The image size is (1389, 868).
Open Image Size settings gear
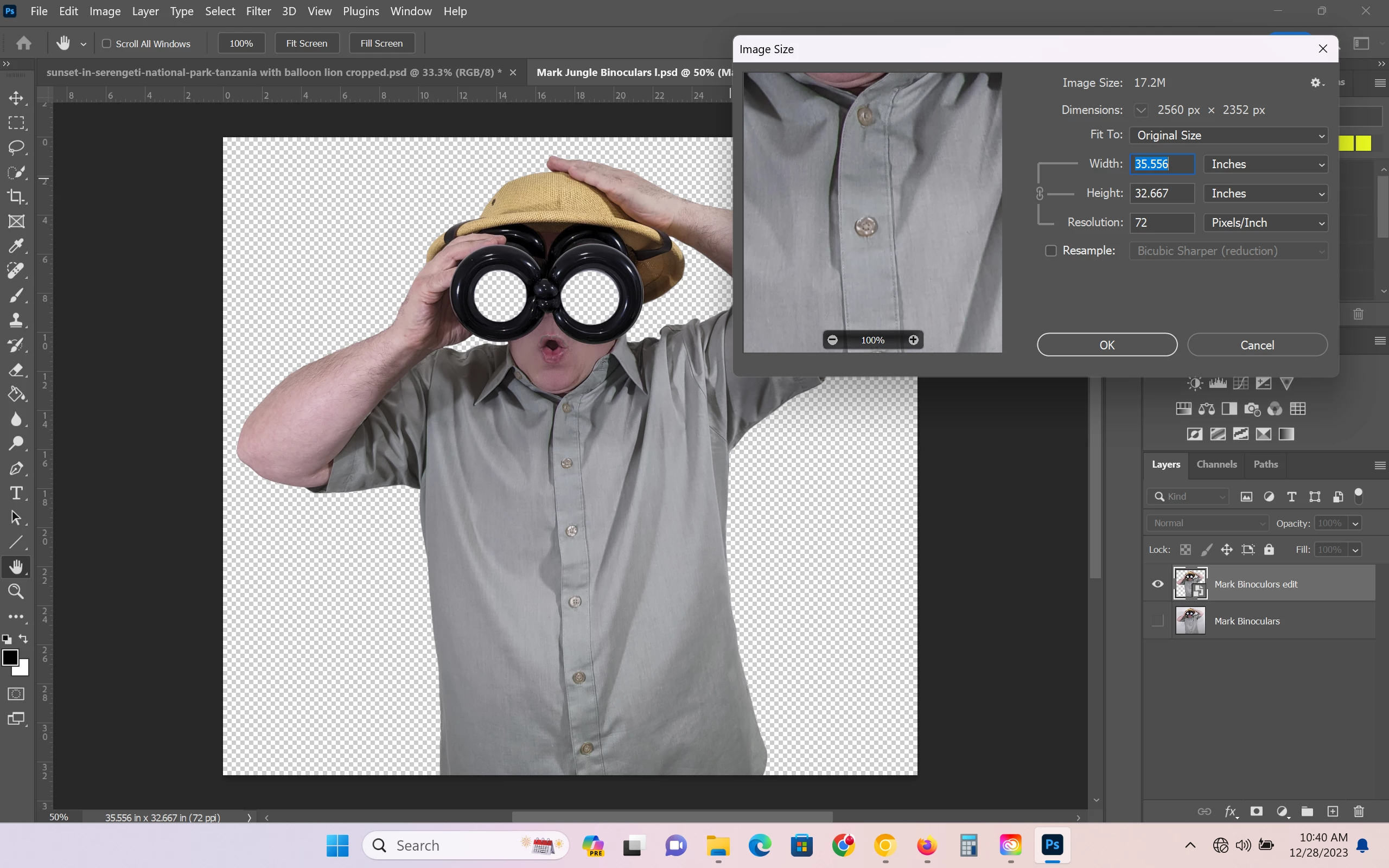click(x=1316, y=82)
